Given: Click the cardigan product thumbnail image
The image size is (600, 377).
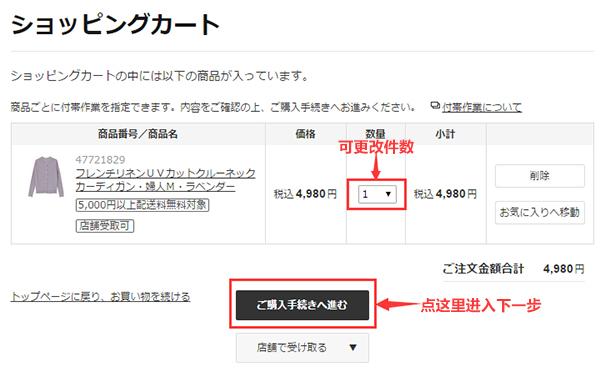Looking at the screenshot, I should [x=46, y=176].
